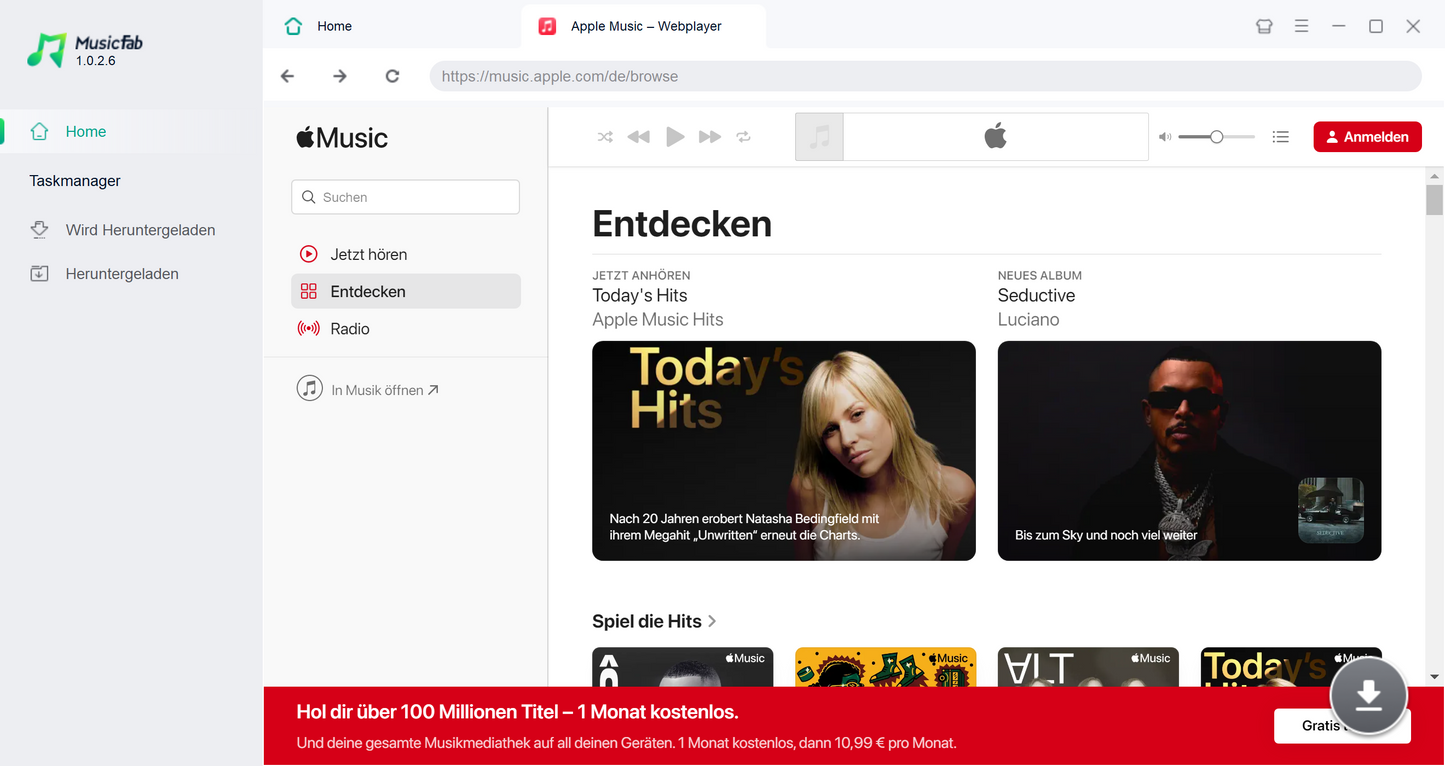Skip to the next track
Screen dimensions: 1445x766
(x=710, y=137)
